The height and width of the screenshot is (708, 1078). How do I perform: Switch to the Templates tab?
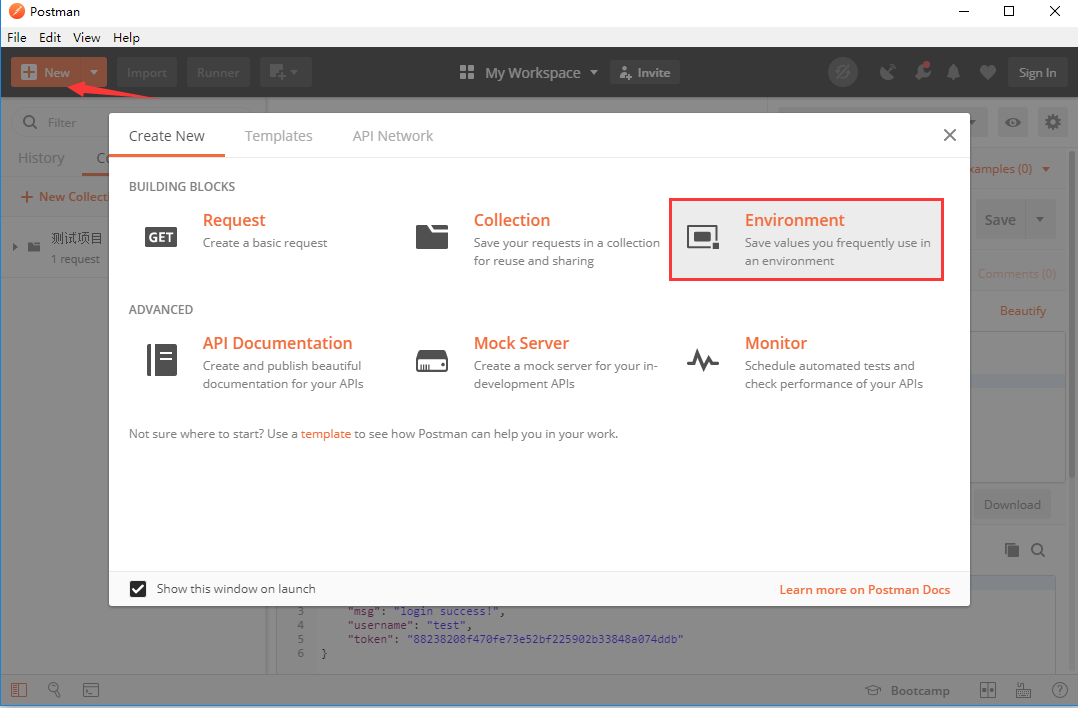click(278, 136)
